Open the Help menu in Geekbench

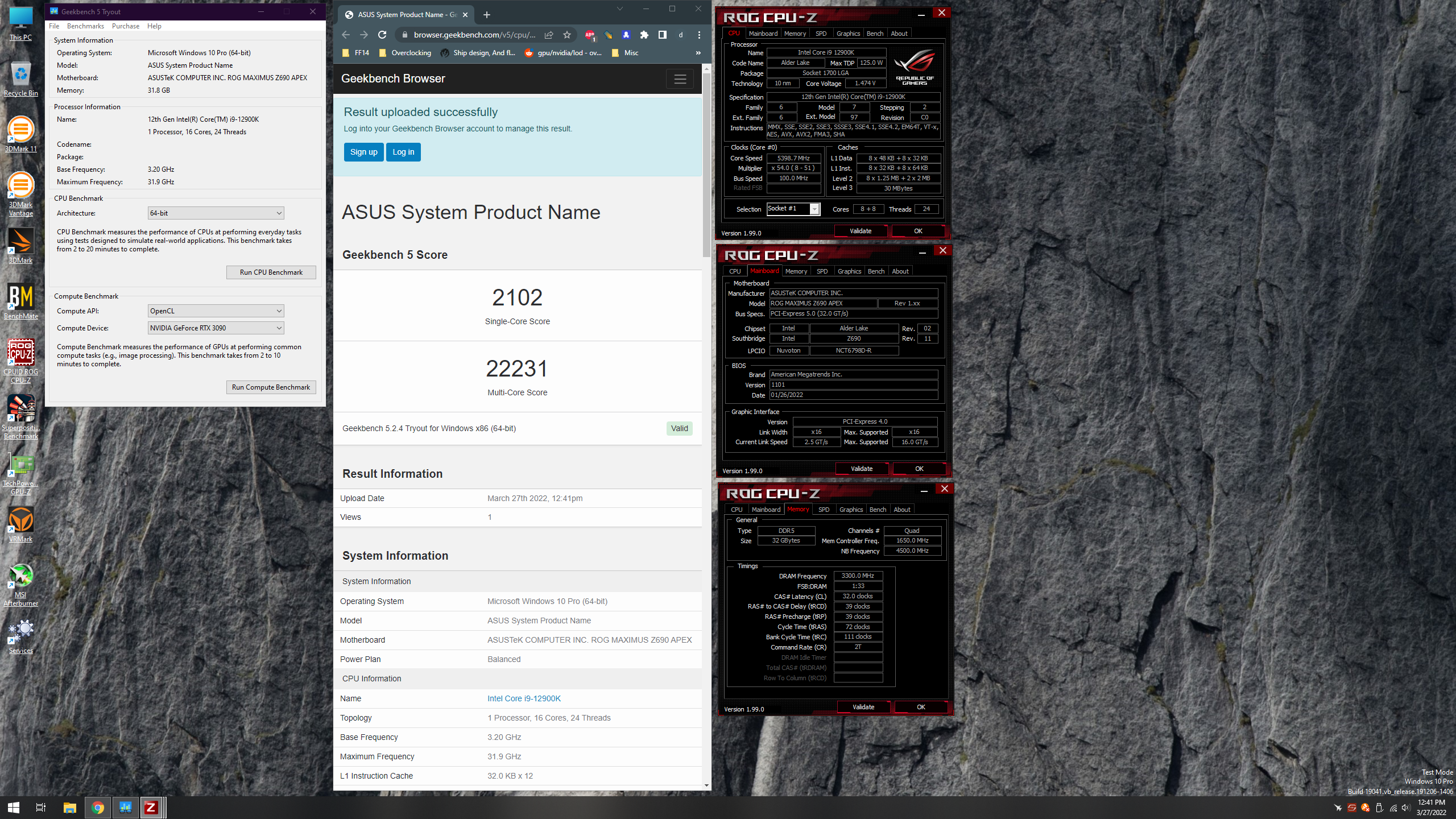click(154, 26)
